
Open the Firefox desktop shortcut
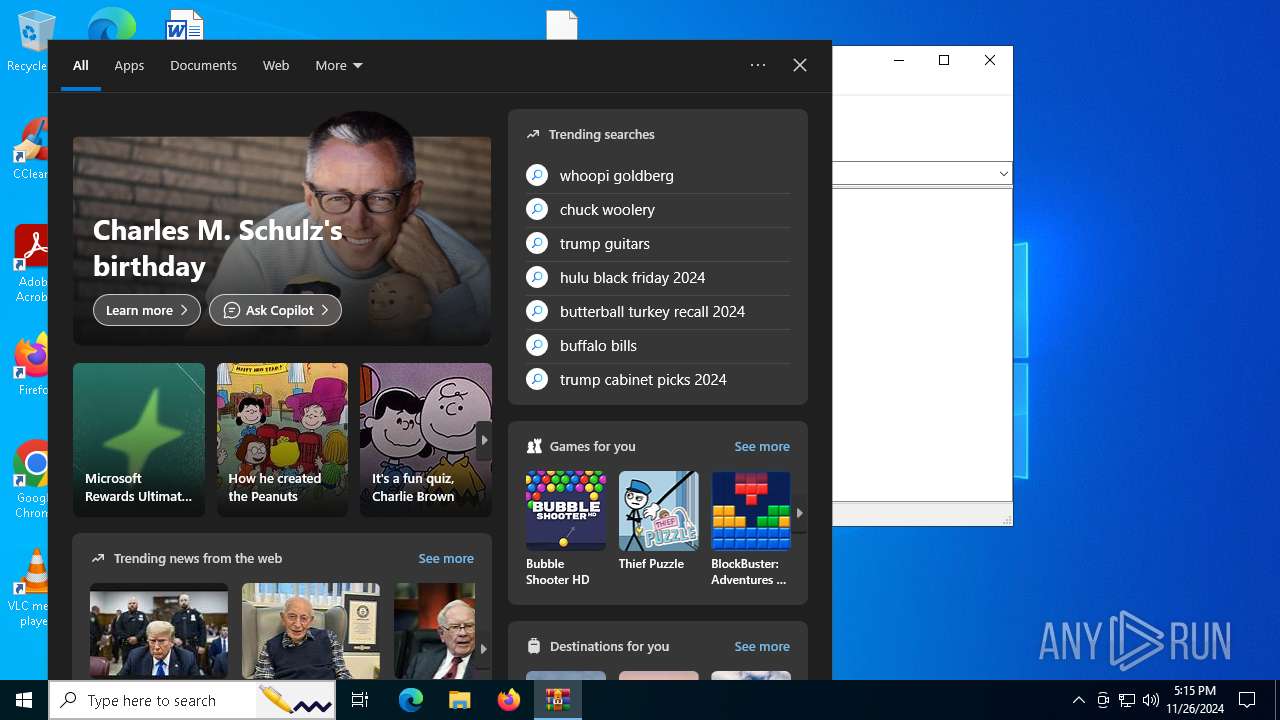(x=30, y=366)
